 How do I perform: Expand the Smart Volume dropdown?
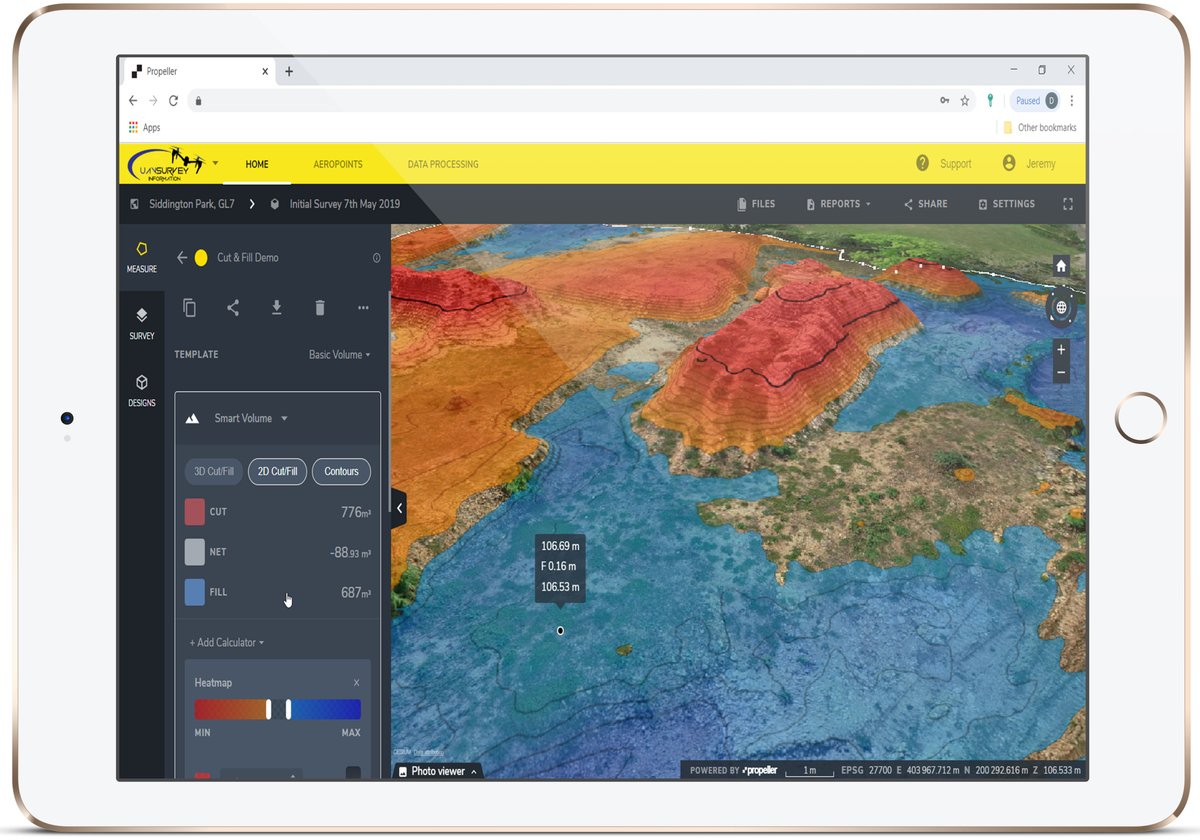pos(251,418)
